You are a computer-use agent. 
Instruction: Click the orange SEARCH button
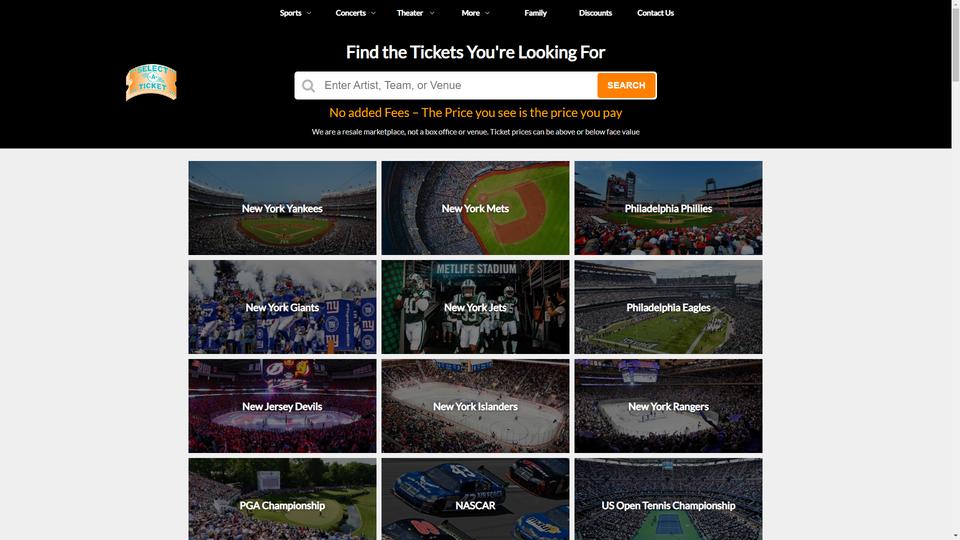click(x=626, y=86)
